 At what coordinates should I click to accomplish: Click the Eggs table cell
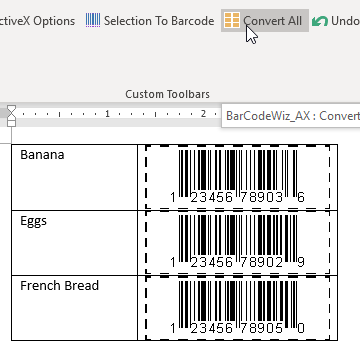pos(75,243)
